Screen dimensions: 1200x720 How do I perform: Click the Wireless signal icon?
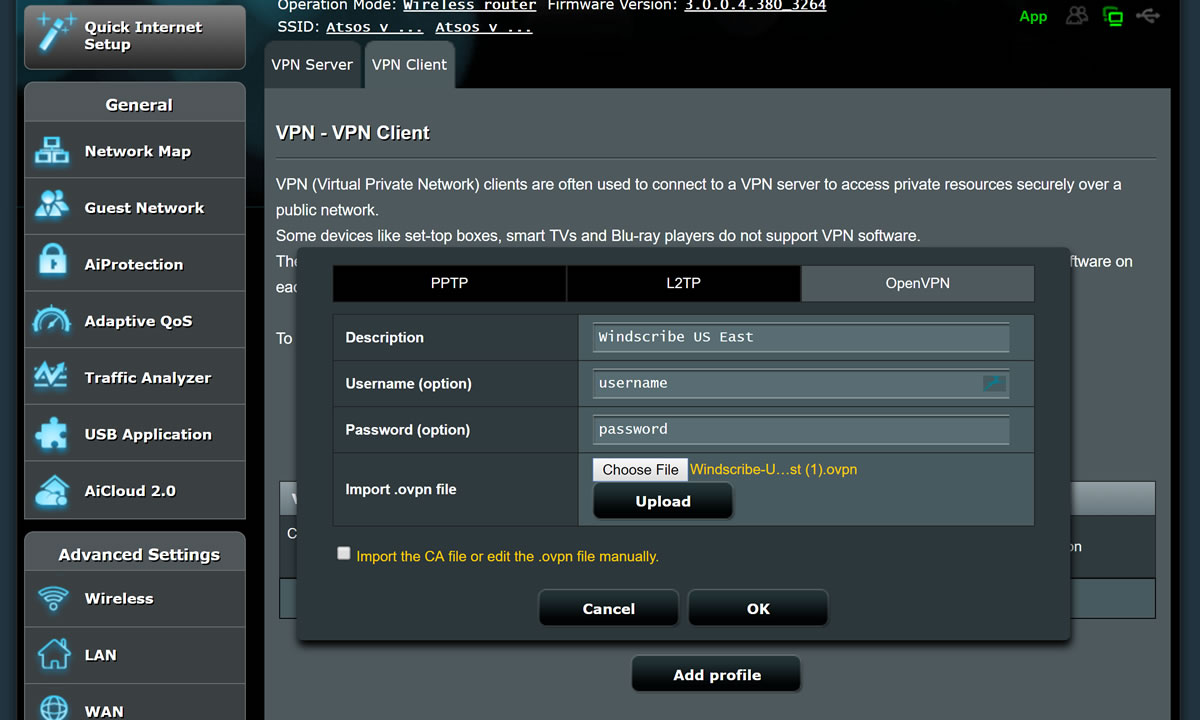(x=52, y=598)
